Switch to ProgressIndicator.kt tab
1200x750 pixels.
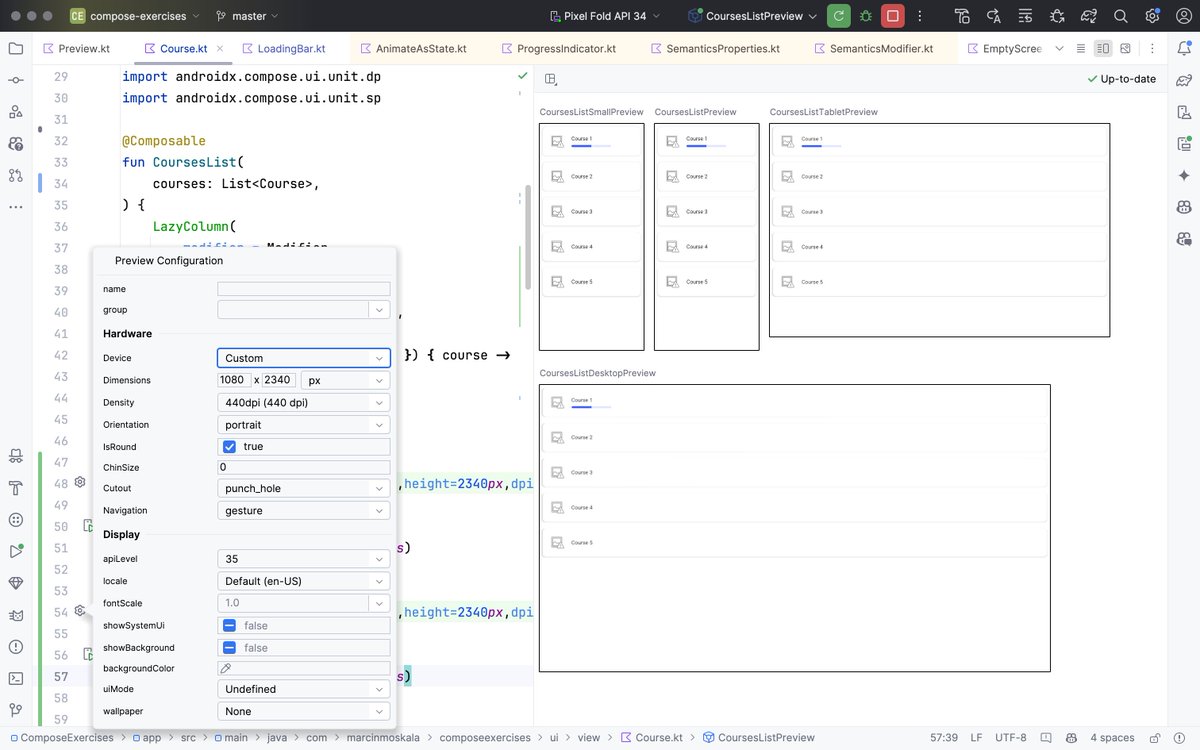point(557,48)
